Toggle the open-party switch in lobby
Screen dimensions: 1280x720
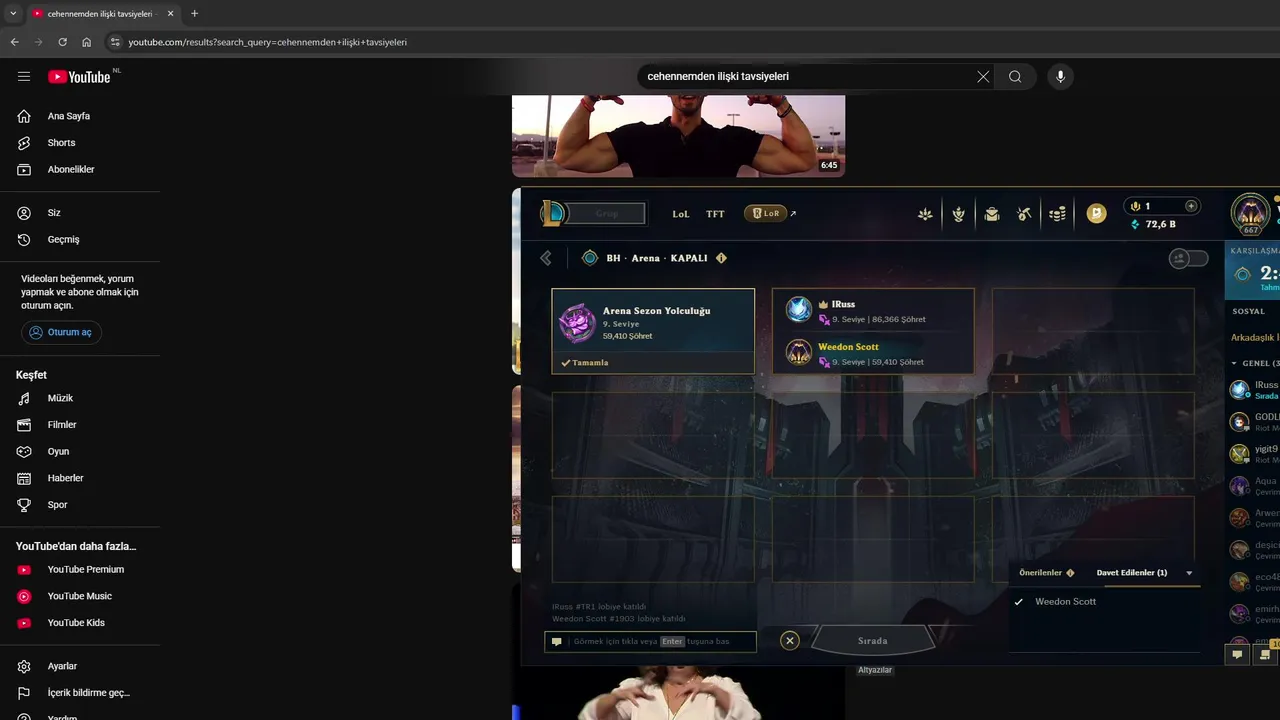pos(1189,259)
